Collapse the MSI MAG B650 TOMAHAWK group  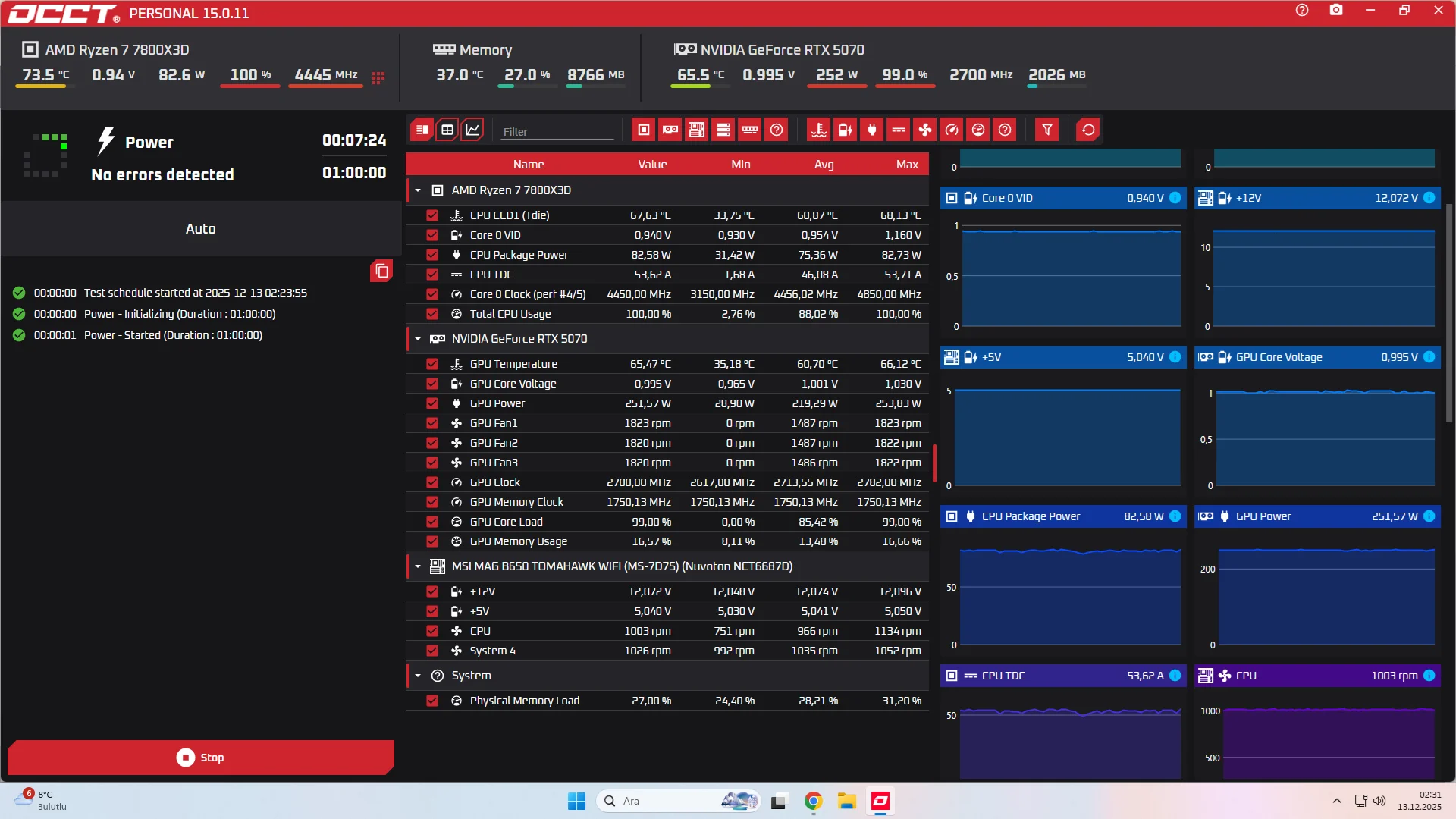click(x=418, y=566)
